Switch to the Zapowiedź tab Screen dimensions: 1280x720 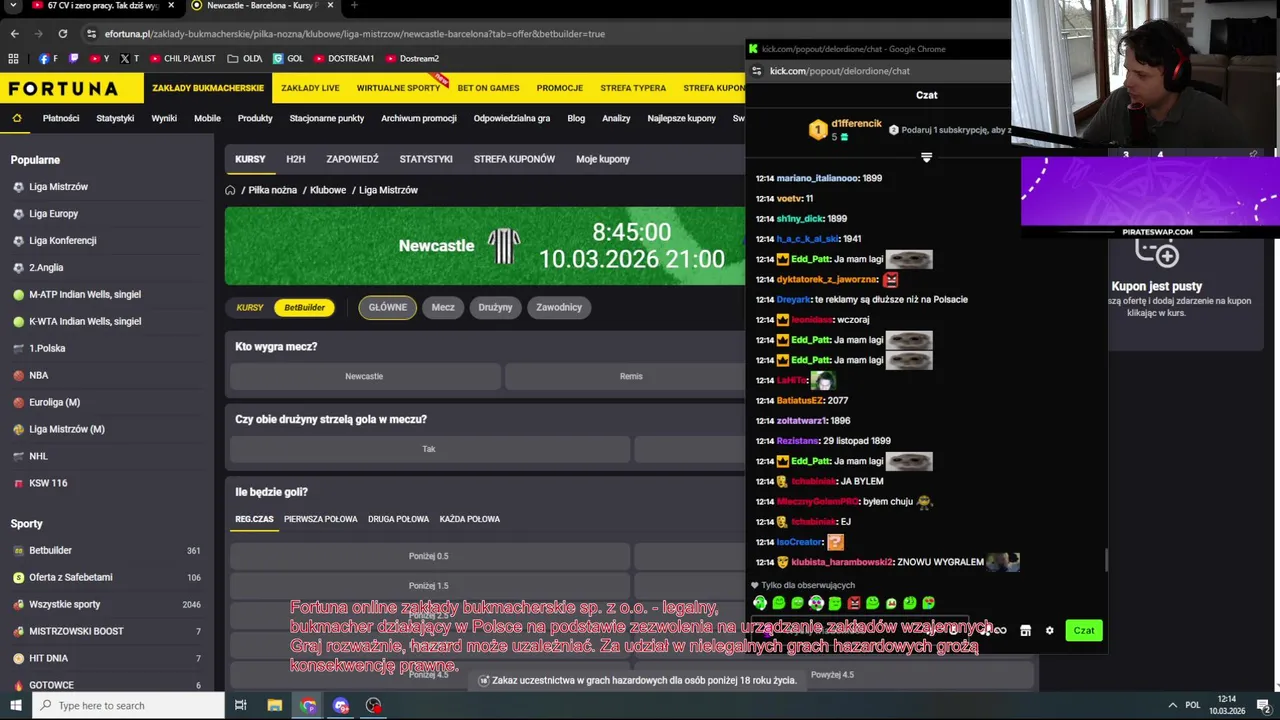click(352, 159)
